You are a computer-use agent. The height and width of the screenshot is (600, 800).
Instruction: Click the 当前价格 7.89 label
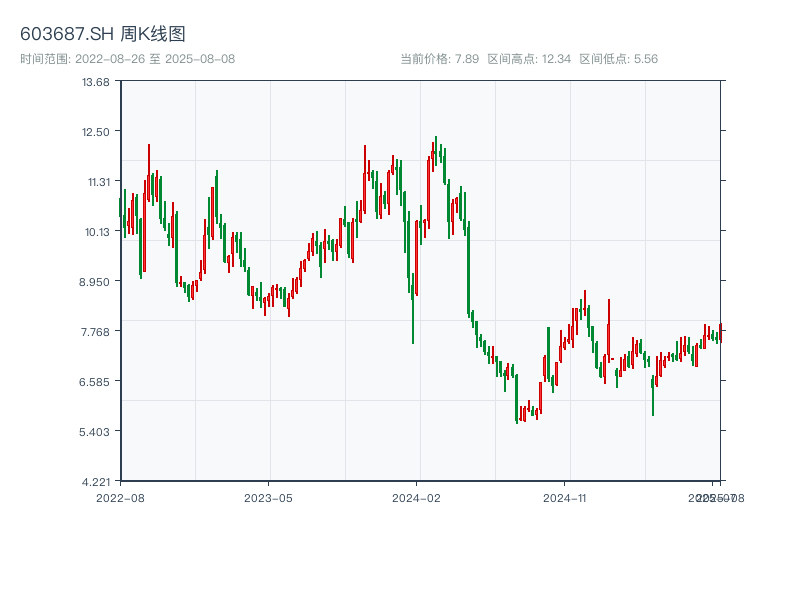coord(439,59)
